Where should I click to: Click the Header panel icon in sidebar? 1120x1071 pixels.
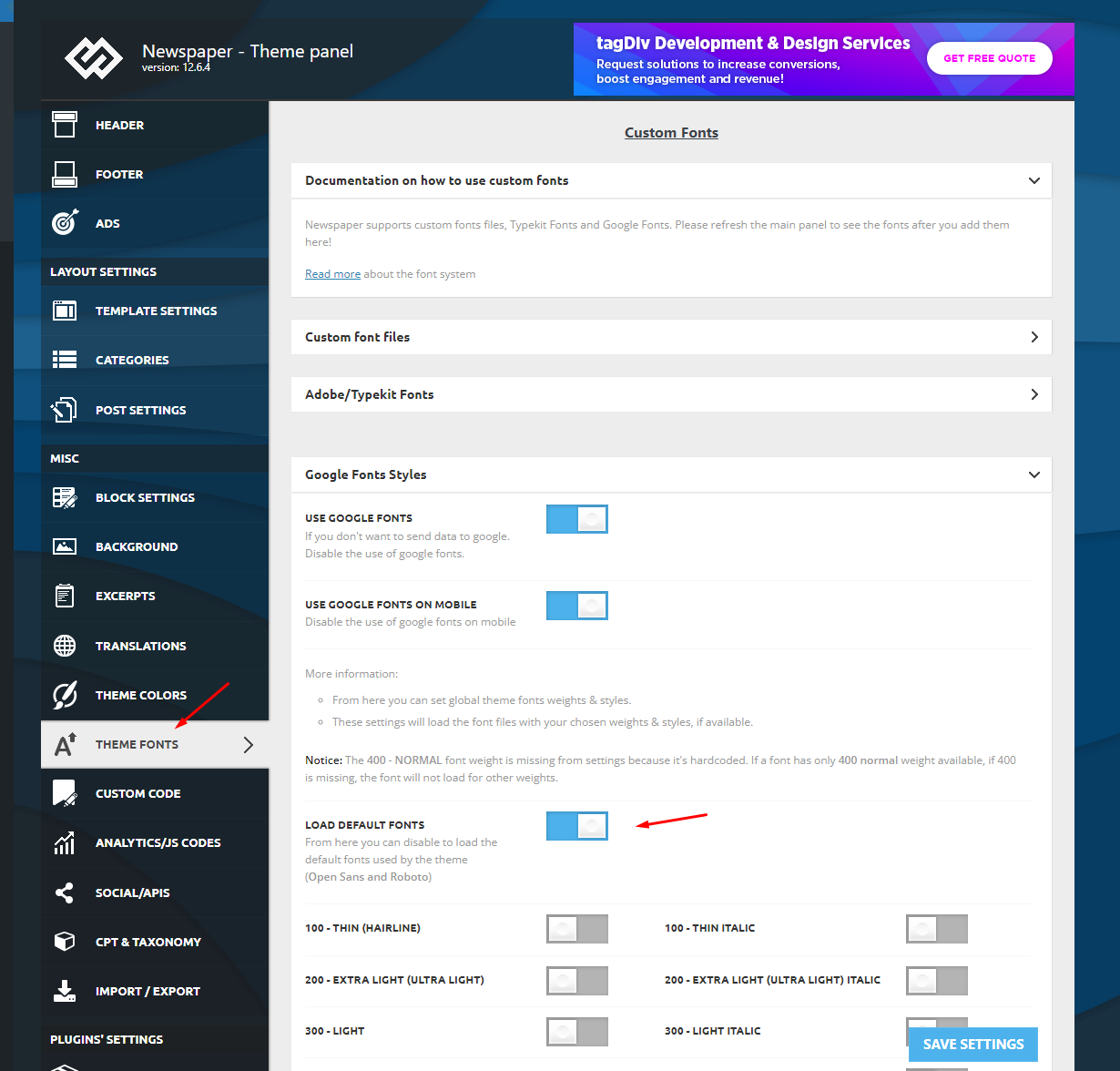coord(65,125)
